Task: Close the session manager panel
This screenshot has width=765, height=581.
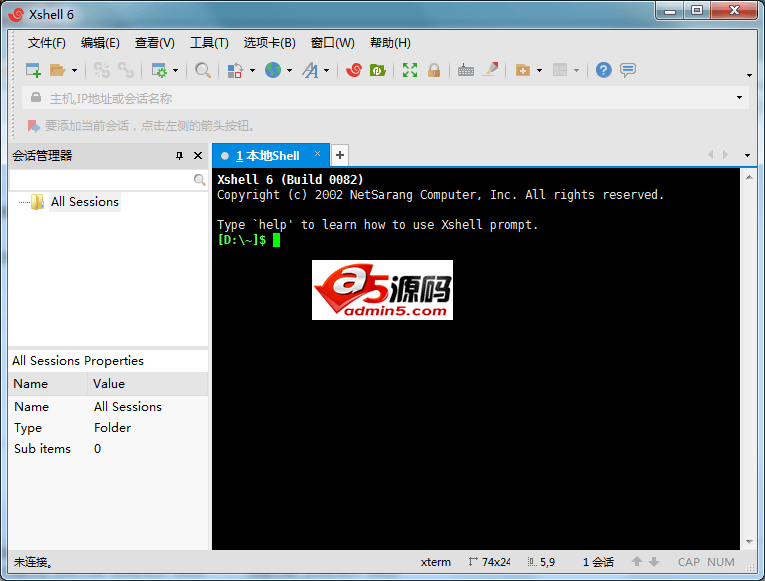Action: coord(198,156)
